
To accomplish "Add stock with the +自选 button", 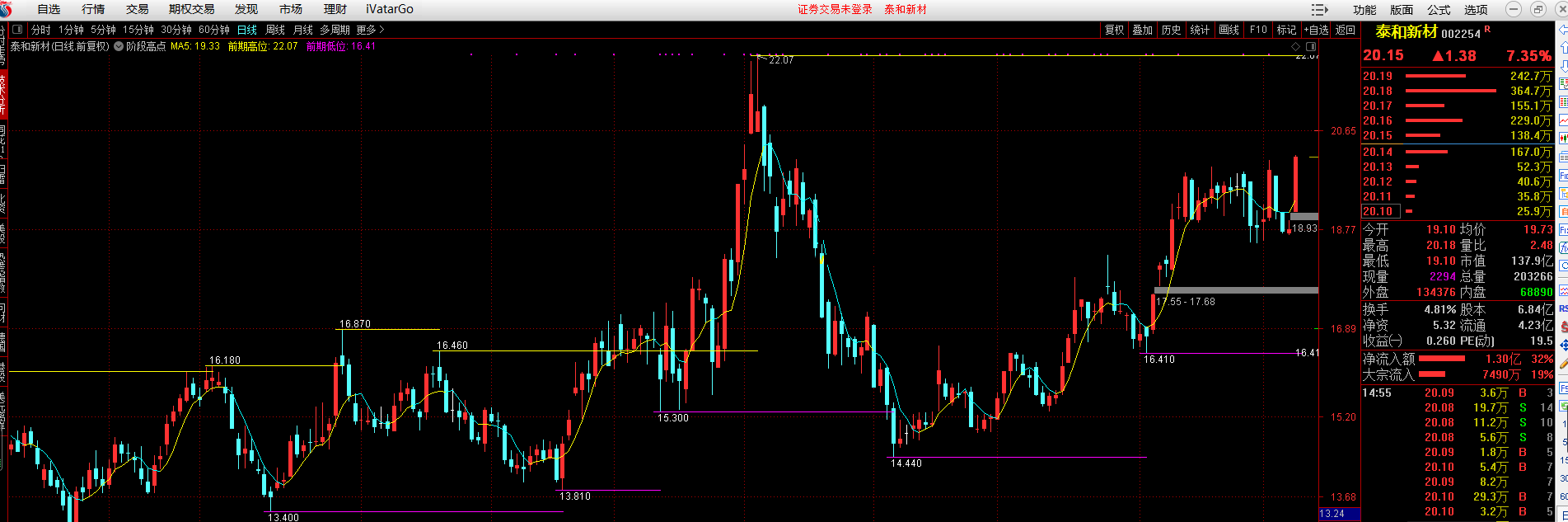I will point(1317,30).
